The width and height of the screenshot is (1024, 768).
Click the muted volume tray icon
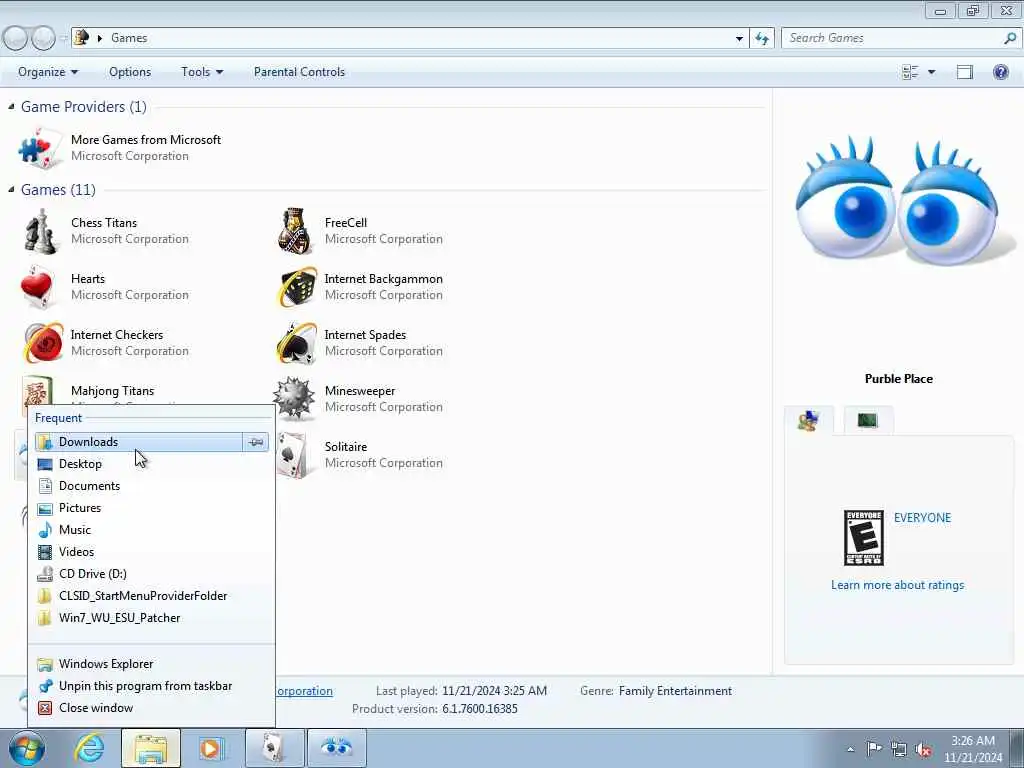tap(923, 749)
